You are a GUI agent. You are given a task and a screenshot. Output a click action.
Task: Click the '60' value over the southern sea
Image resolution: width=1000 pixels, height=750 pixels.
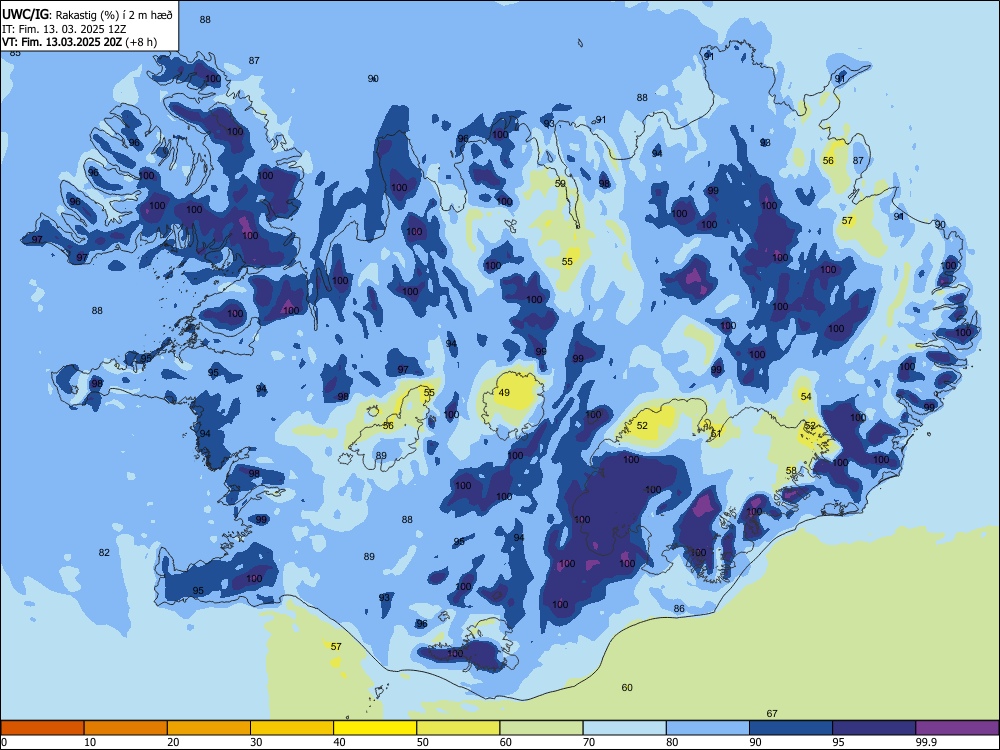click(627, 687)
